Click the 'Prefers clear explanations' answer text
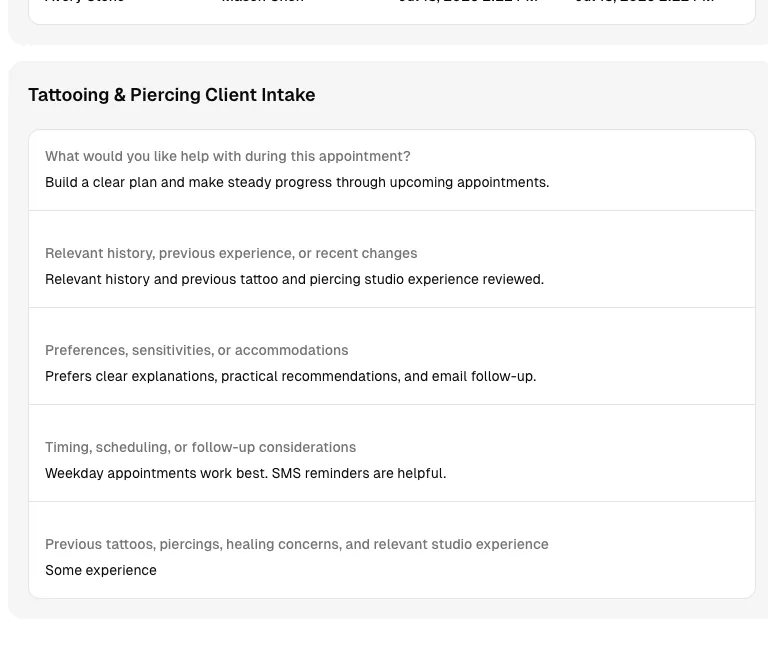Image resolution: width=768 pixels, height=654 pixels. click(290, 376)
